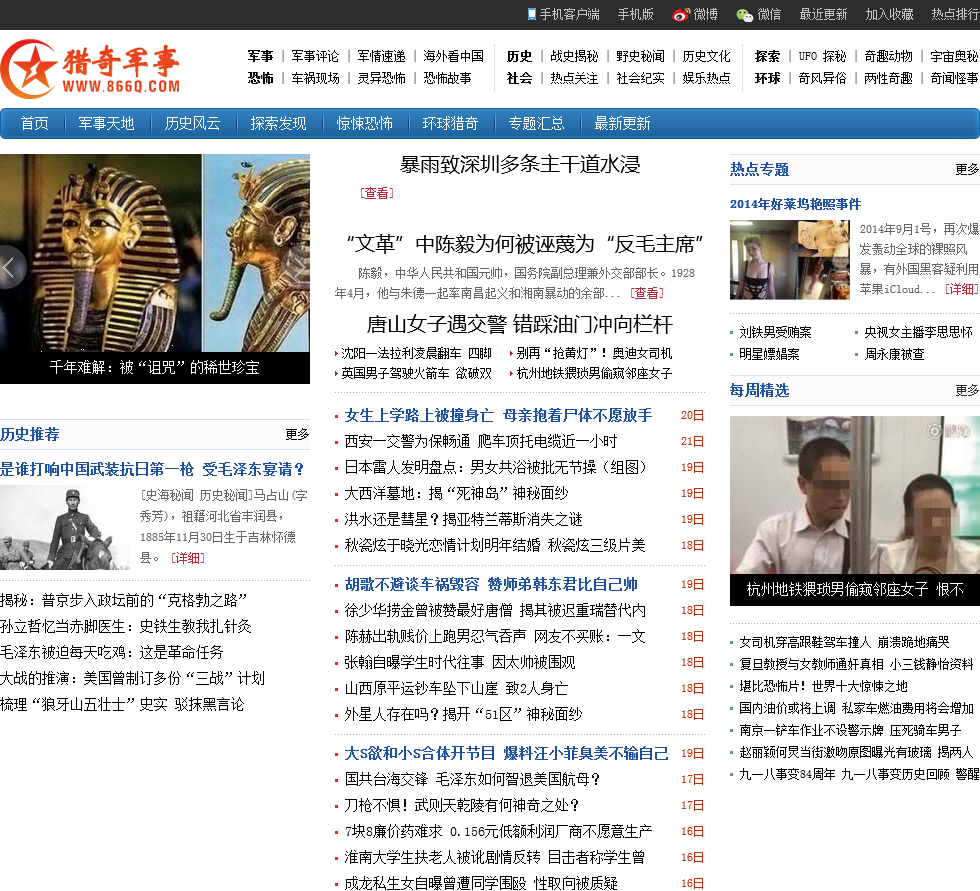Screen dimensions: 980x891
Task: Open 堪比恐怖片 世界十大惊悚之地
Action: [x=823, y=686]
